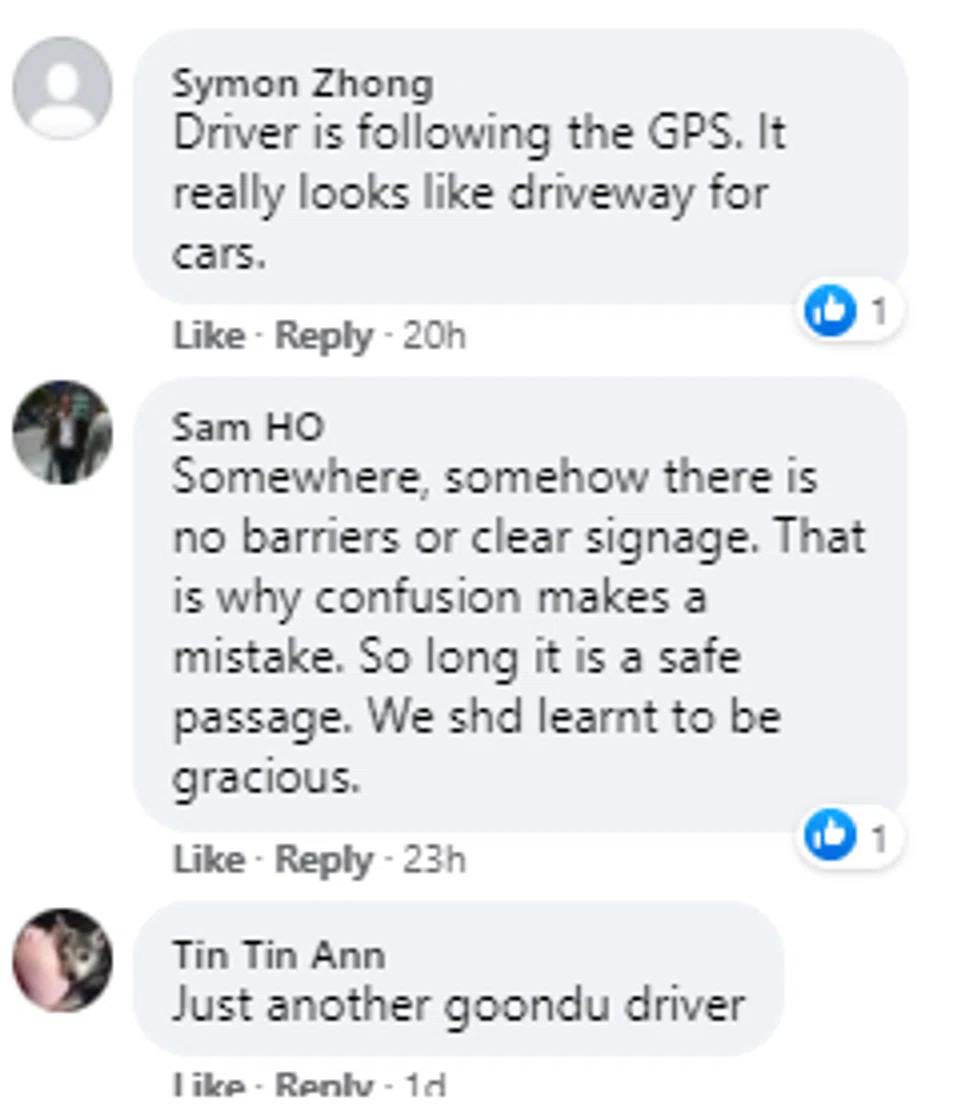Screen dimensions: 960x1116
Task: Open Sam HO's profile name link
Action: (x=248, y=427)
